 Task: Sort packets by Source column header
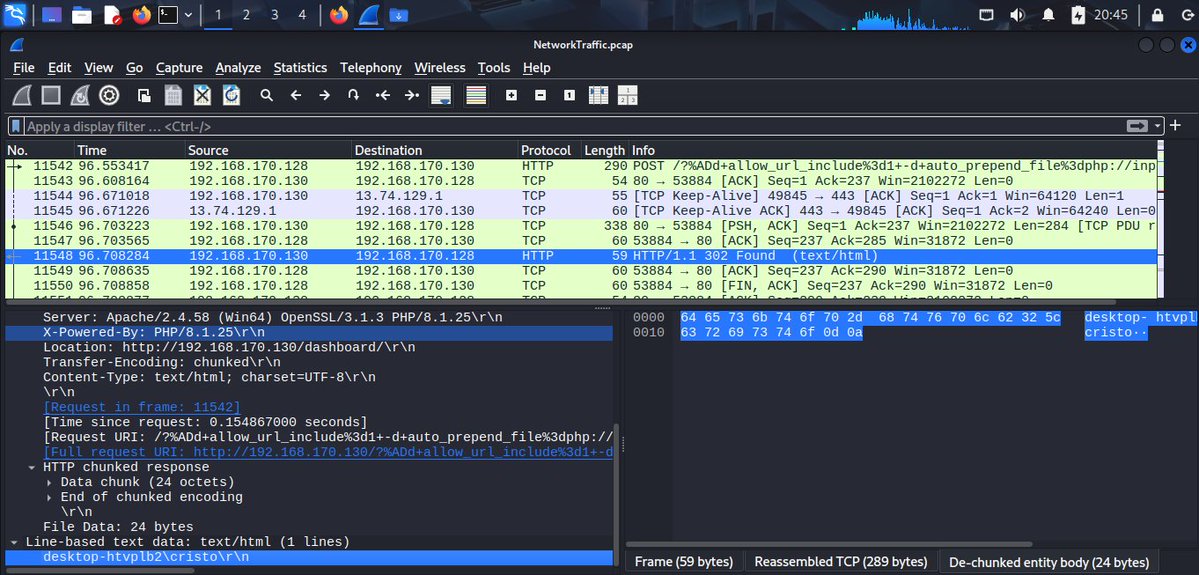click(x=268, y=150)
